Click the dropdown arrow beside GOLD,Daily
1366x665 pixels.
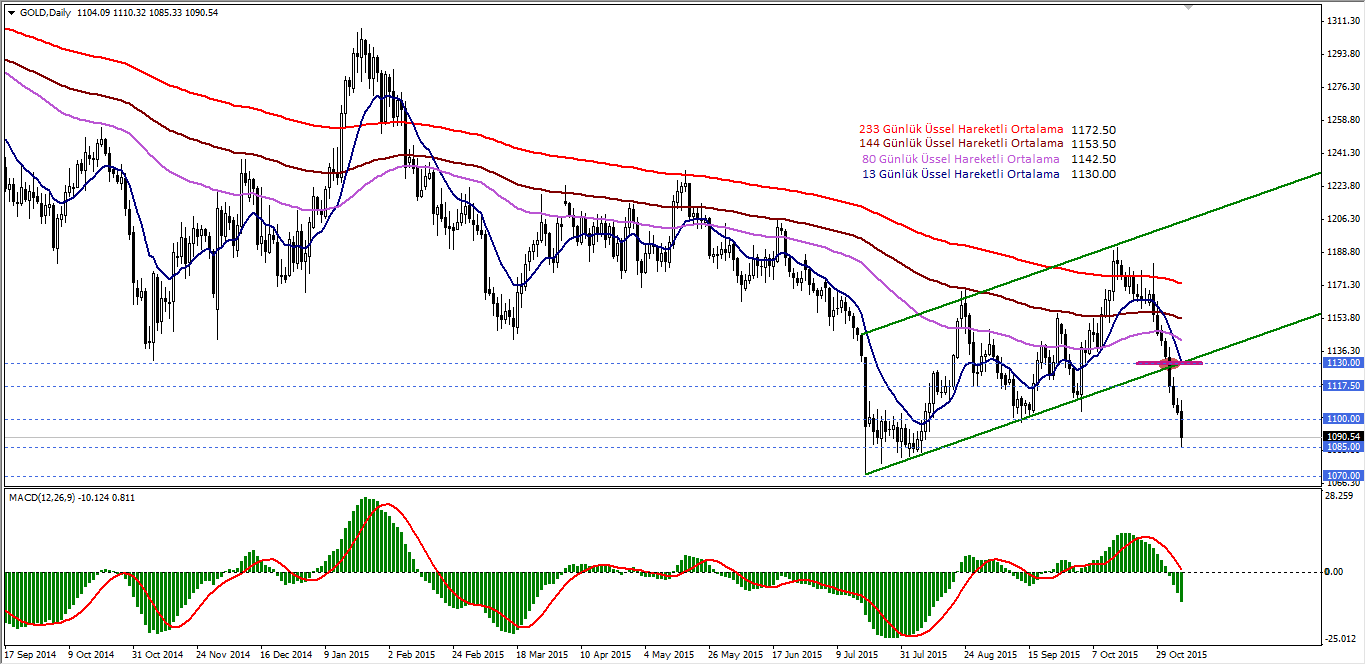[11, 12]
